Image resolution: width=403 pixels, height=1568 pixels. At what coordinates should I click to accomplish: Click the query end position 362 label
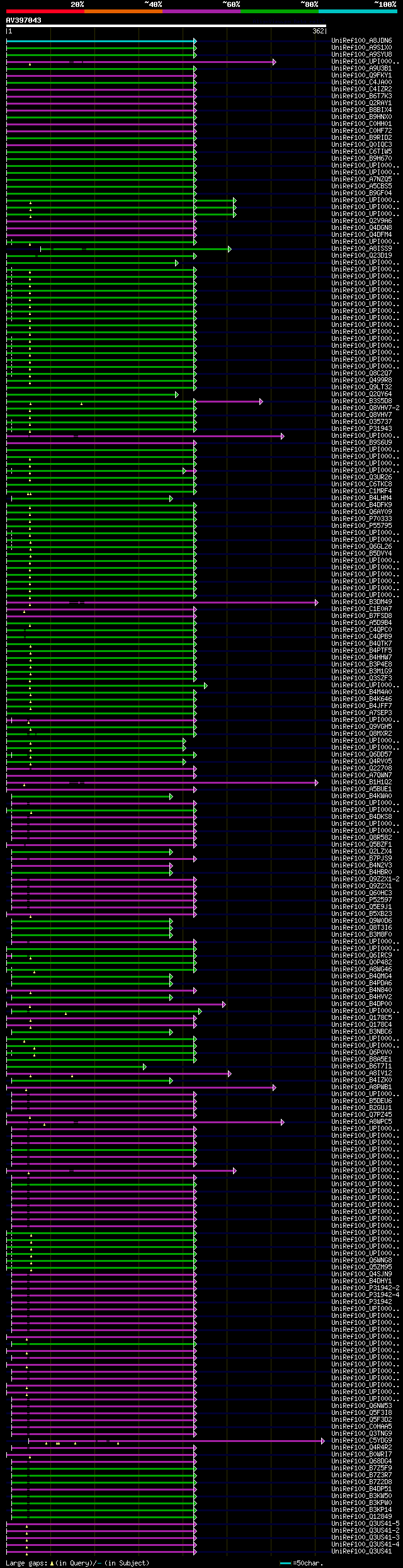(x=319, y=31)
